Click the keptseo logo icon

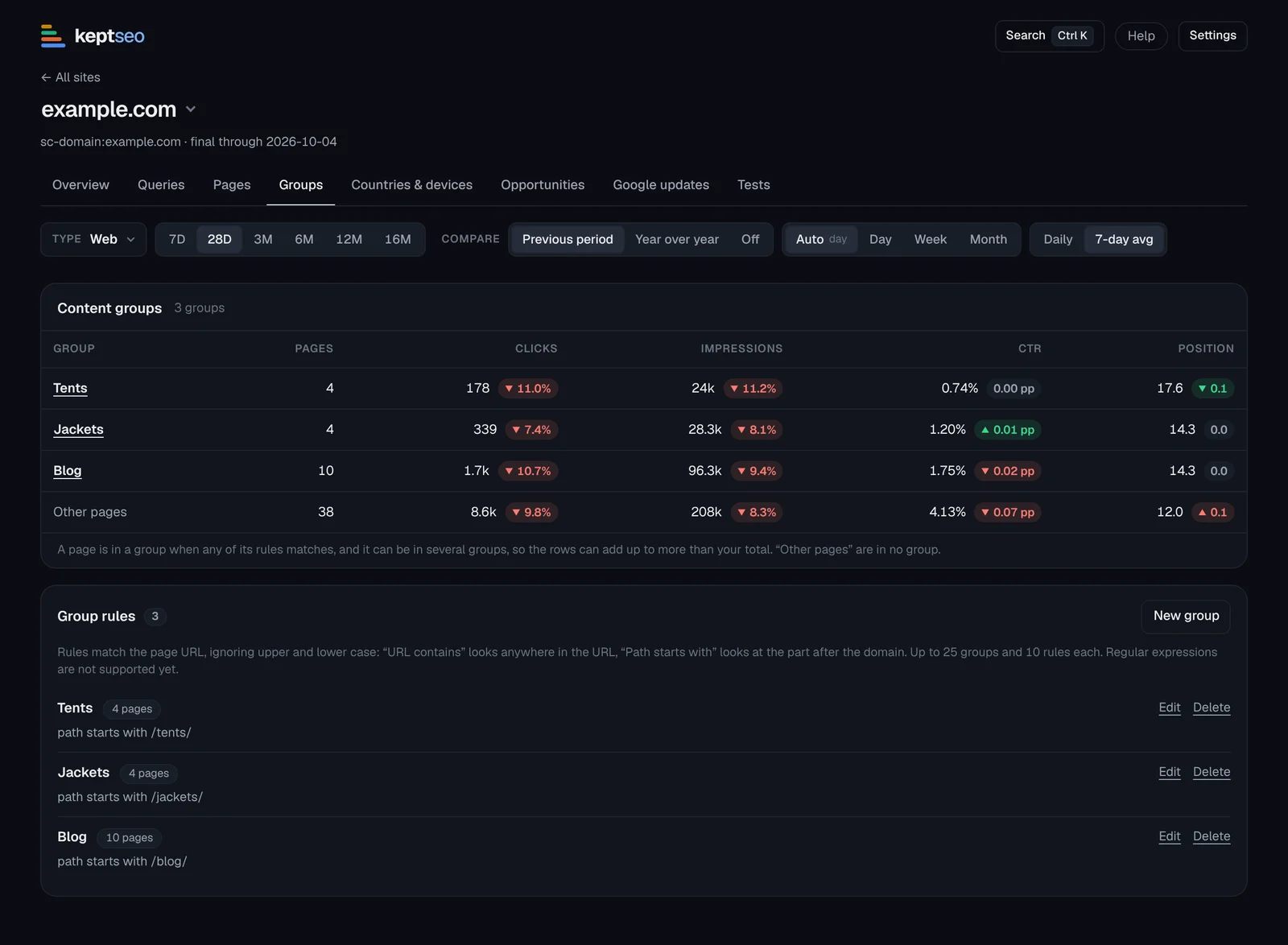(x=53, y=35)
